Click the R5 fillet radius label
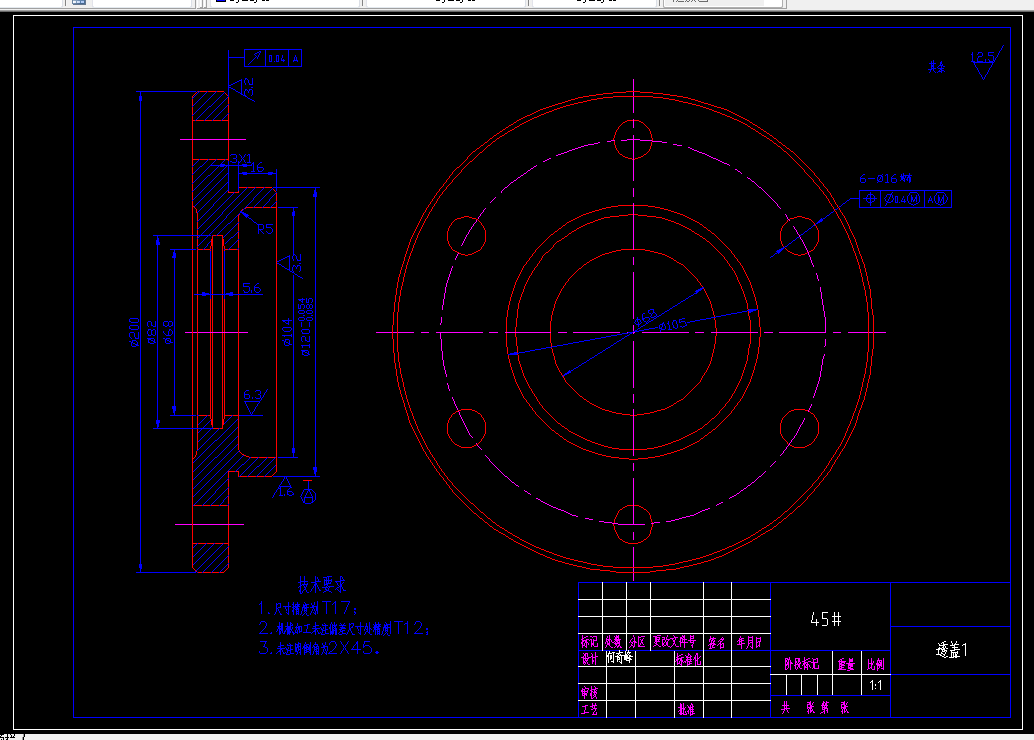1034x740 pixels. pyautogui.click(x=265, y=230)
